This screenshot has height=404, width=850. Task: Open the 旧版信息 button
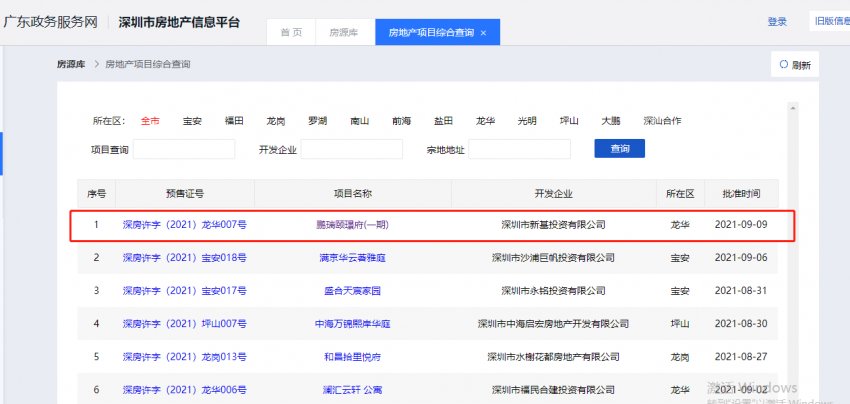pyautogui.click(x=831, y=21)
